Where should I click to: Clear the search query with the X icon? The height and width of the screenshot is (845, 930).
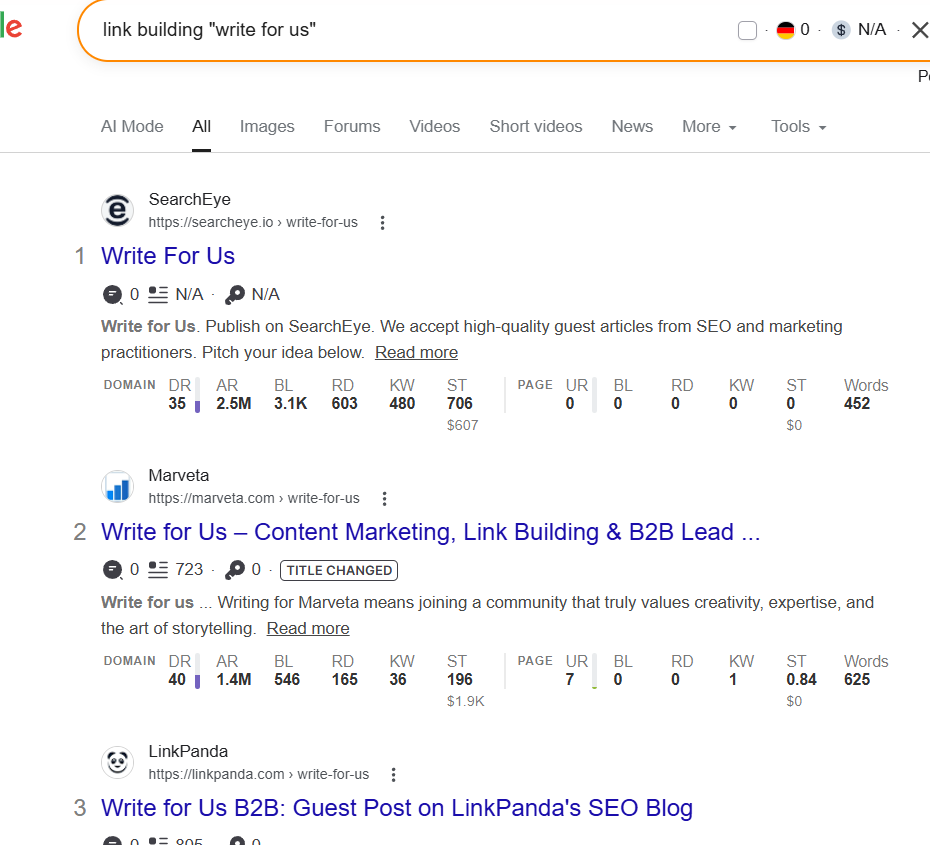[x=919, y=29]
